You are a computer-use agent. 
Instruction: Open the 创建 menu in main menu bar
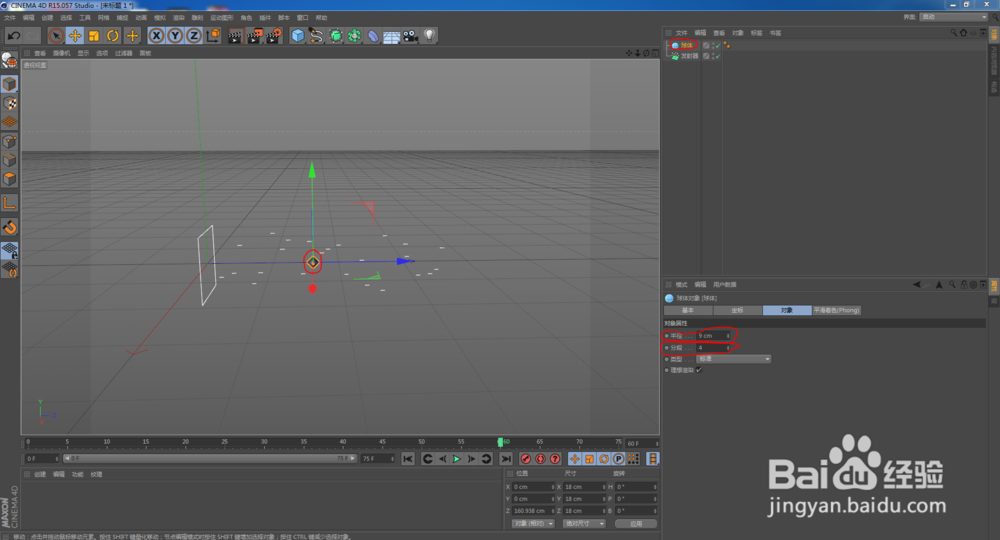(x=47, y=18)
